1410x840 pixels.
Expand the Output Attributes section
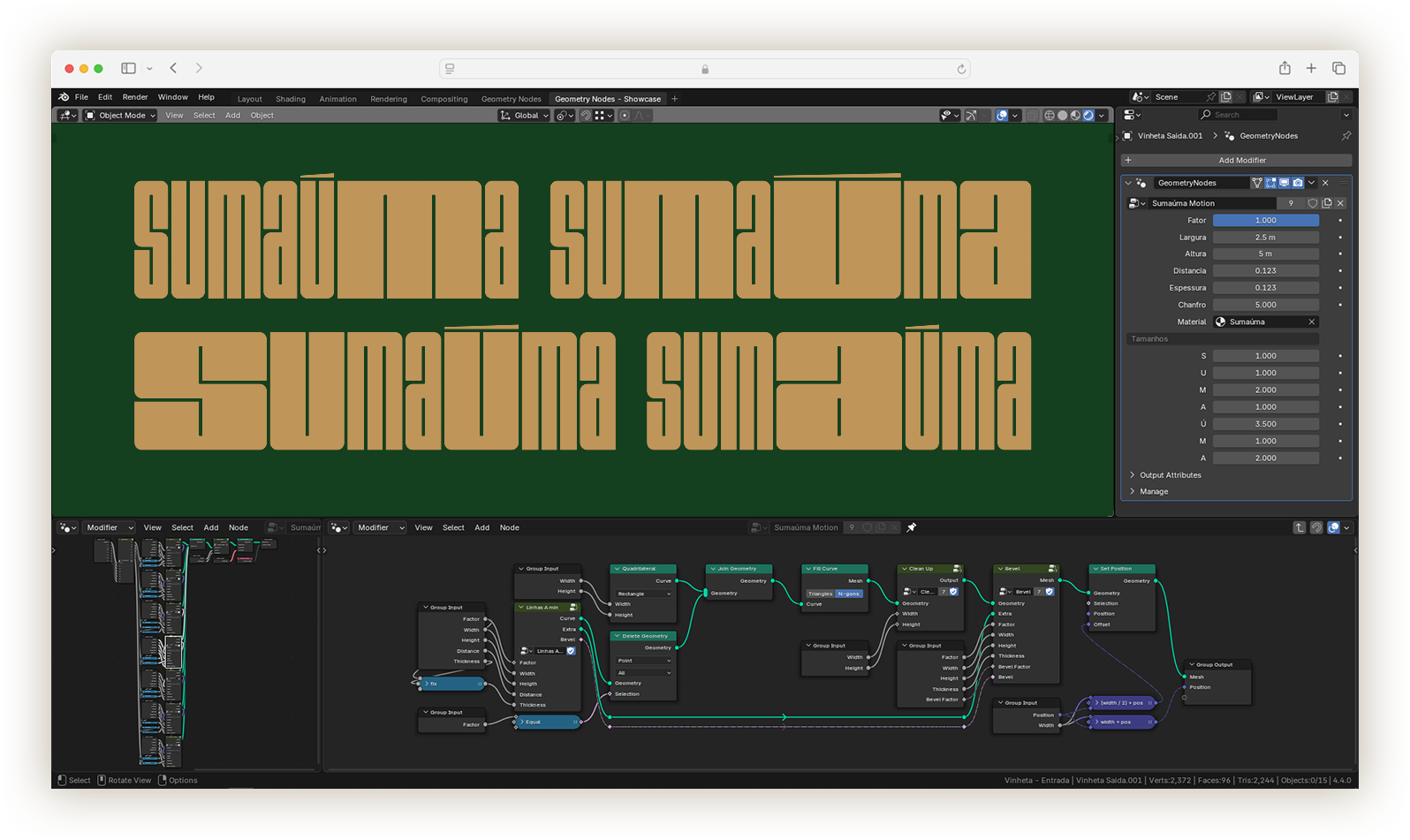1170,475
